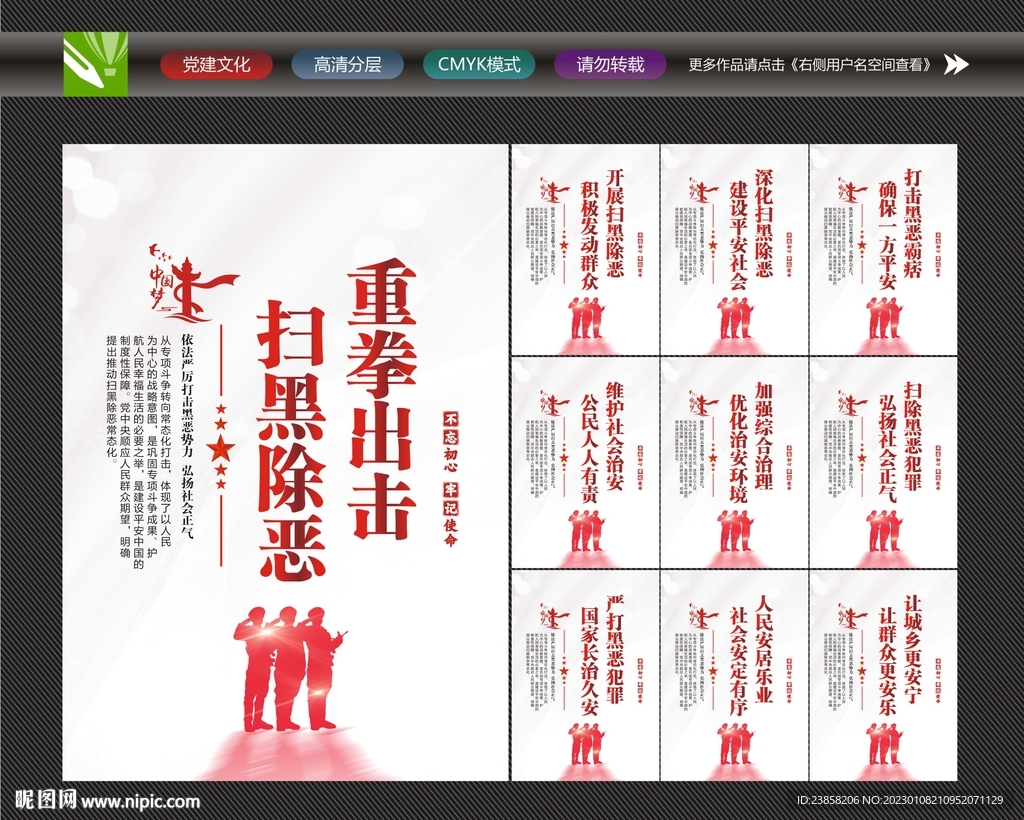Open the large 重拳出击 扫黑除恶 poster

285,462
